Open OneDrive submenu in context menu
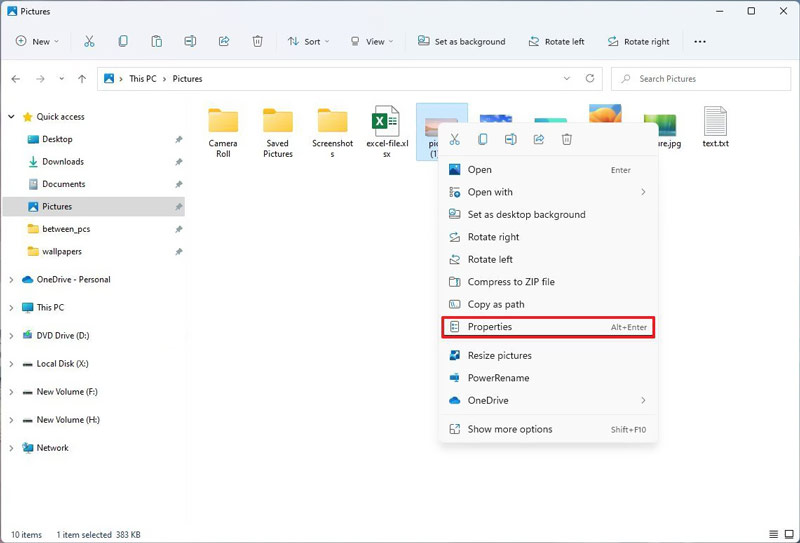Viewport: 800px width, 543px height. (x=548, y=401)
